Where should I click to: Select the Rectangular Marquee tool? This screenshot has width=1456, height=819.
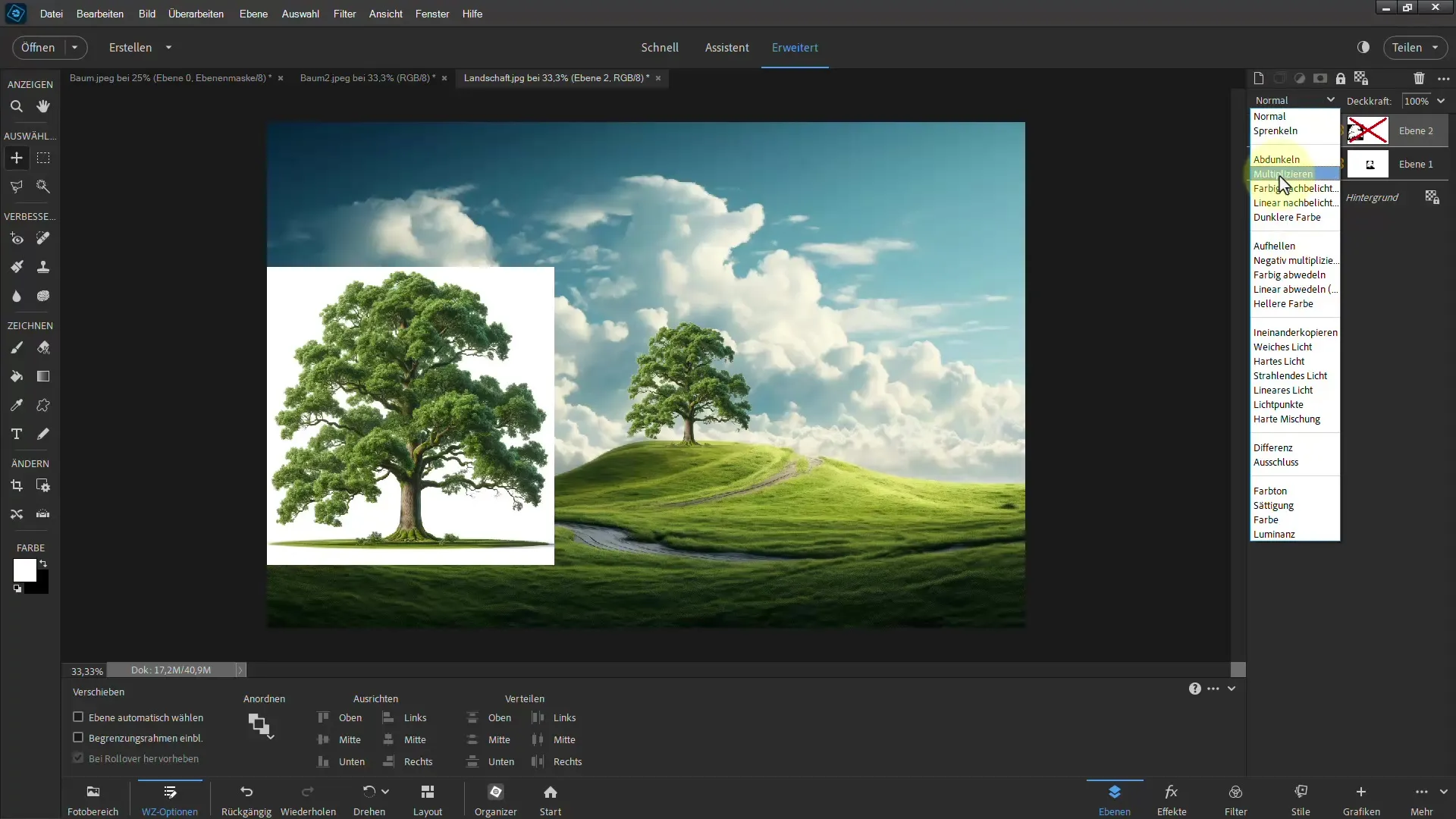(x=43, y=158)
